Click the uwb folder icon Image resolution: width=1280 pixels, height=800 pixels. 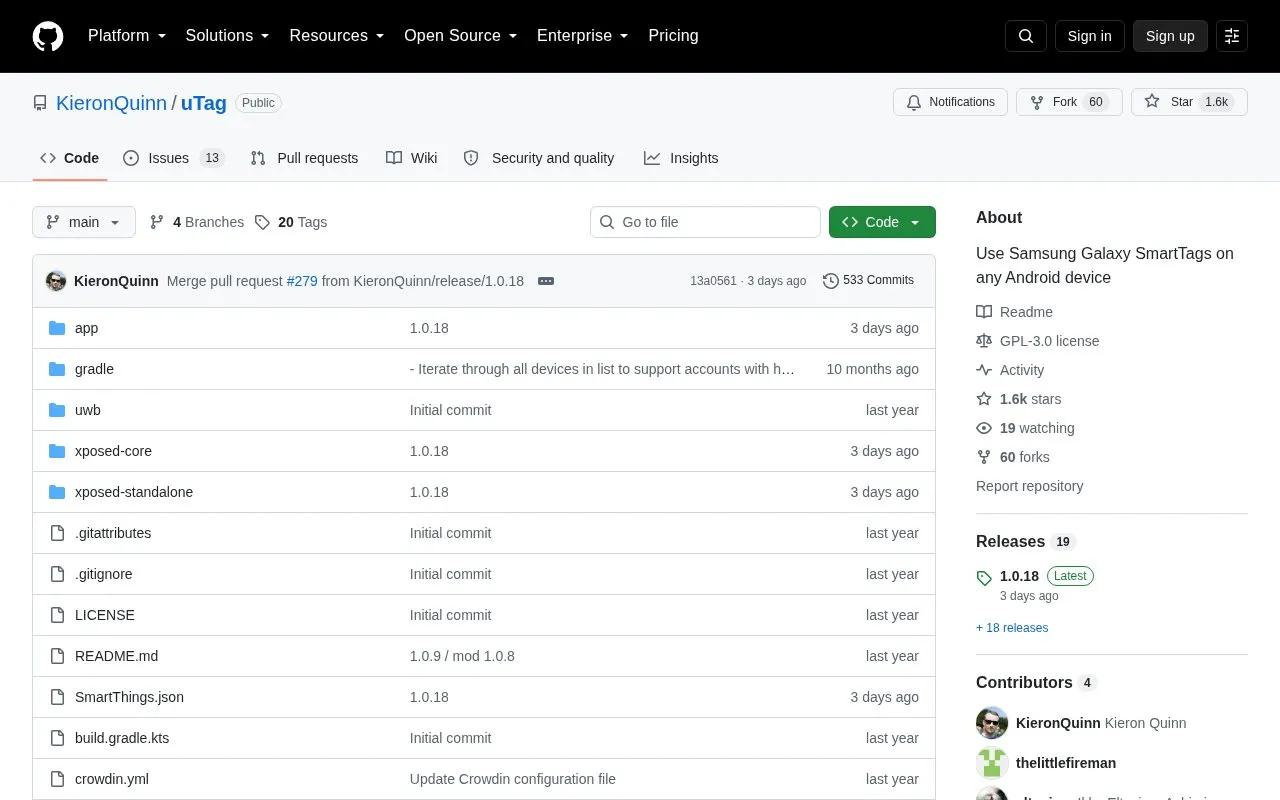pyautogui.click(x=57, y=410)
